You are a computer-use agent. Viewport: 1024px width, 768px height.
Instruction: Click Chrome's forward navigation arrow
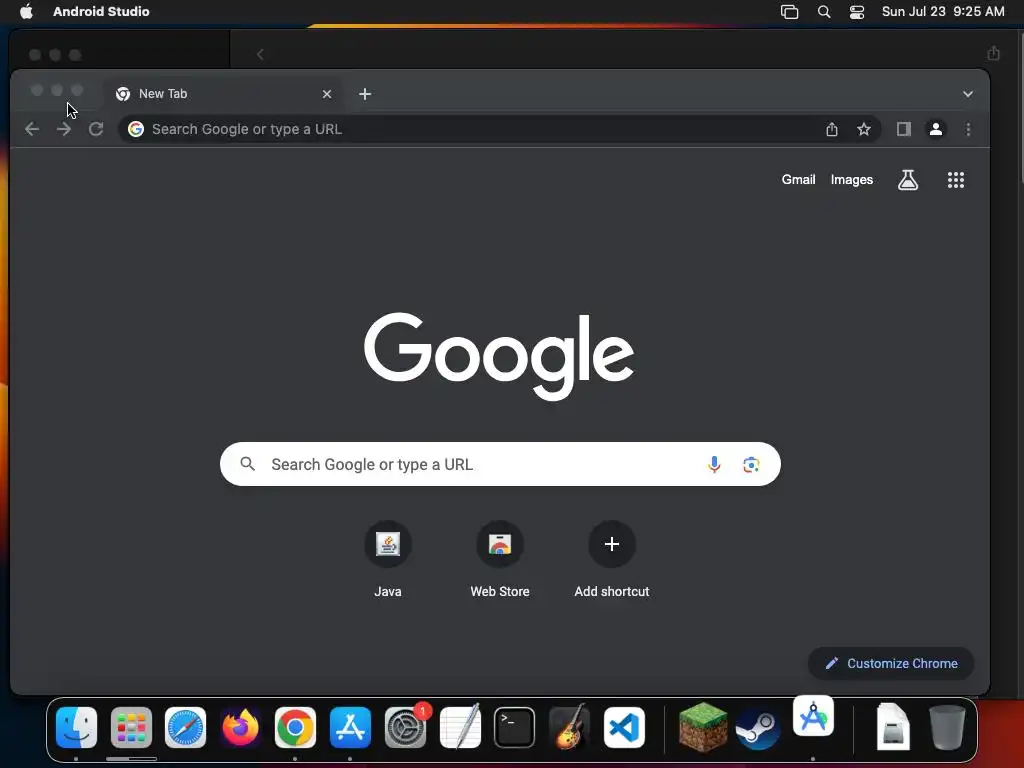[63, 129]
